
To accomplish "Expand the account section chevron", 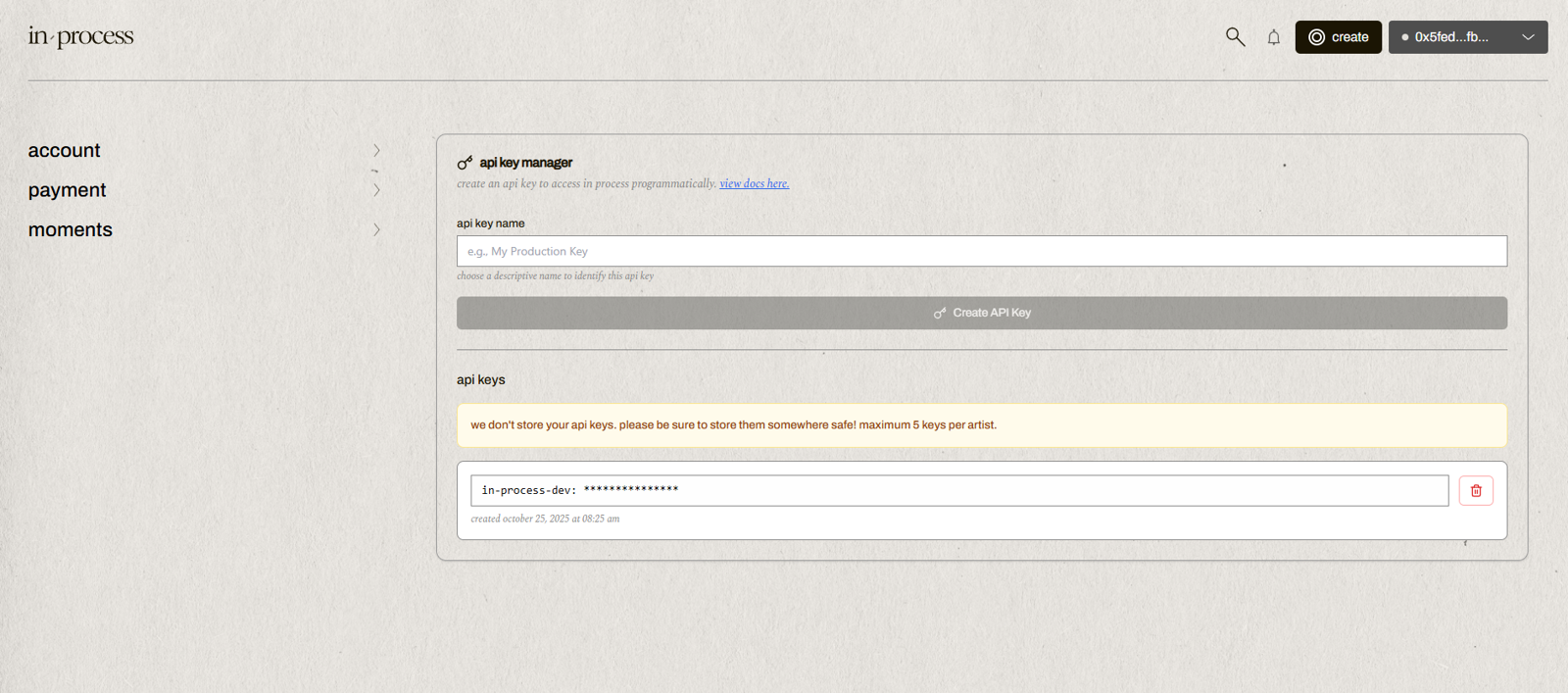I will point(376,150).
